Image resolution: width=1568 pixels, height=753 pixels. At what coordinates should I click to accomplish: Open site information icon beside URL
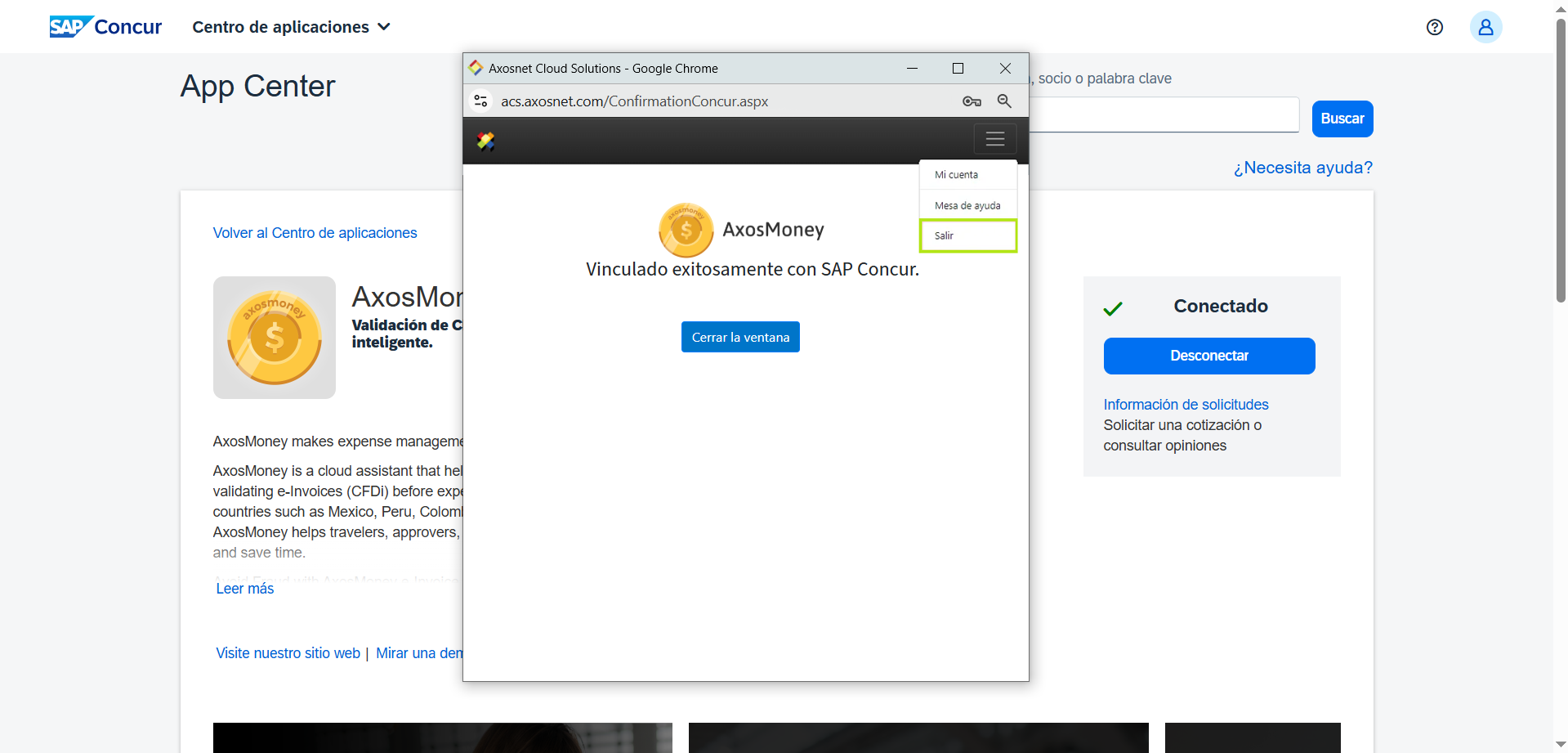[481, 101]
